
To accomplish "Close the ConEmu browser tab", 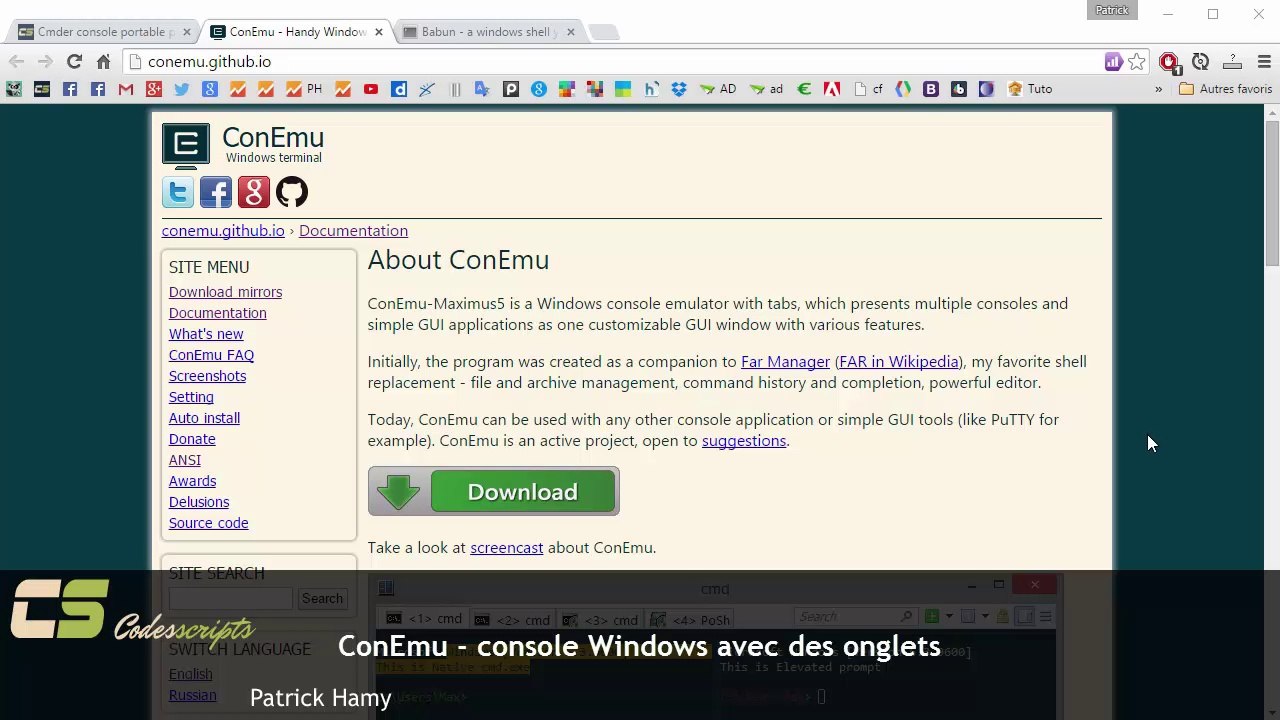I will (x=379, y=32).
